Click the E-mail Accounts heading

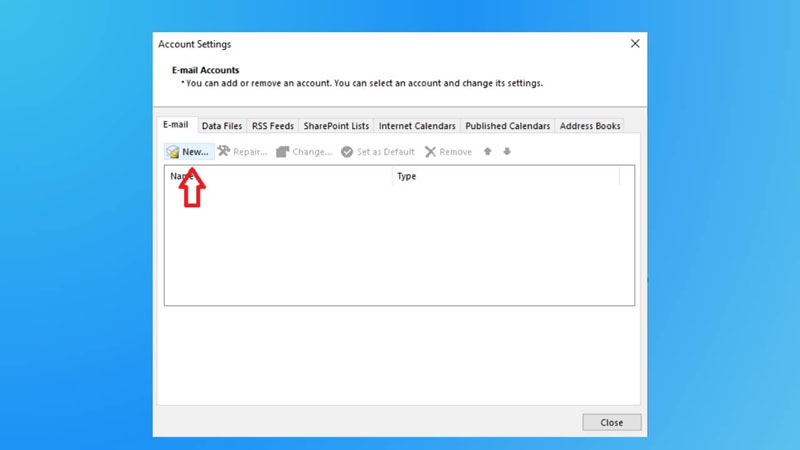[206, 70]
